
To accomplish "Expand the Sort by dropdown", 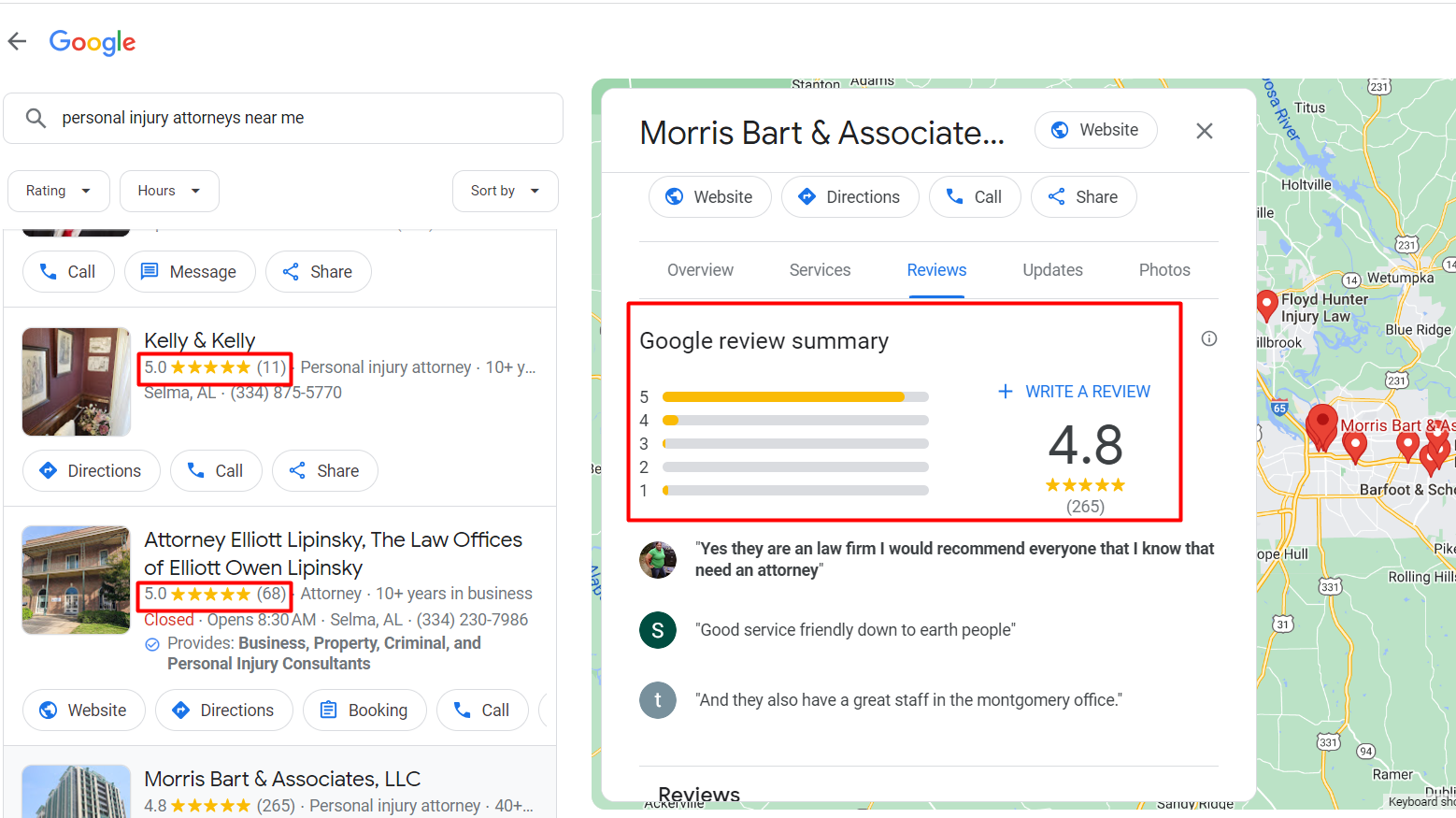I will 506,191.
